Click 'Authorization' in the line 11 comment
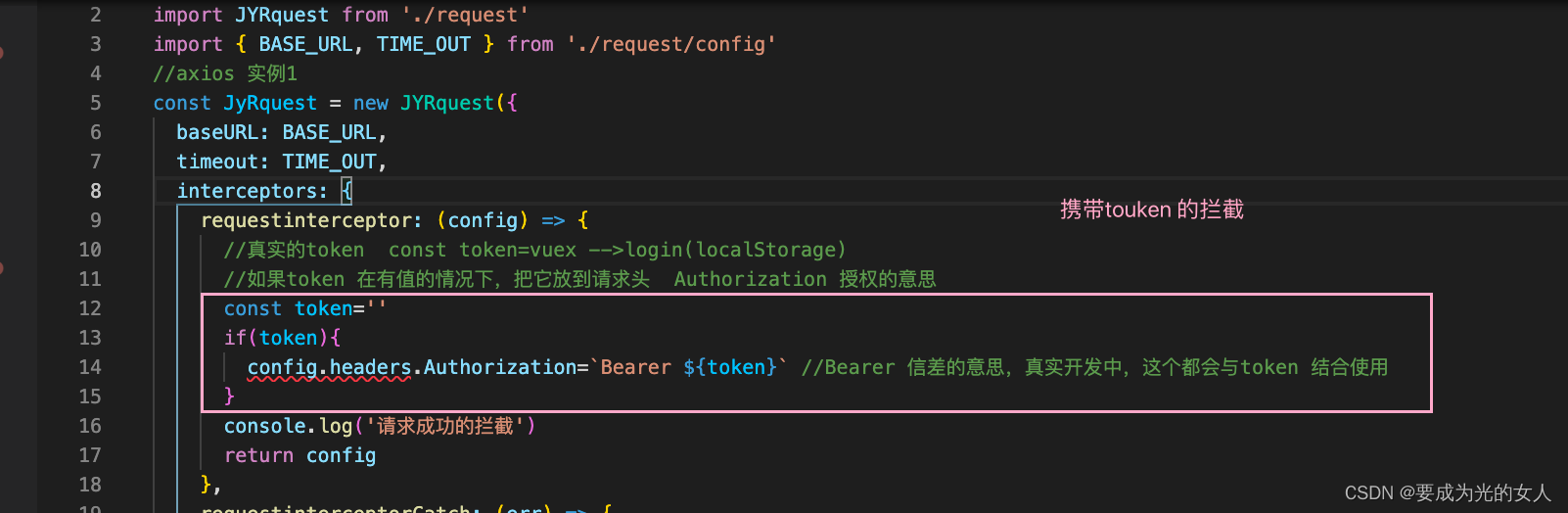Screen dimensions: 1568x513 pos(750,279)
